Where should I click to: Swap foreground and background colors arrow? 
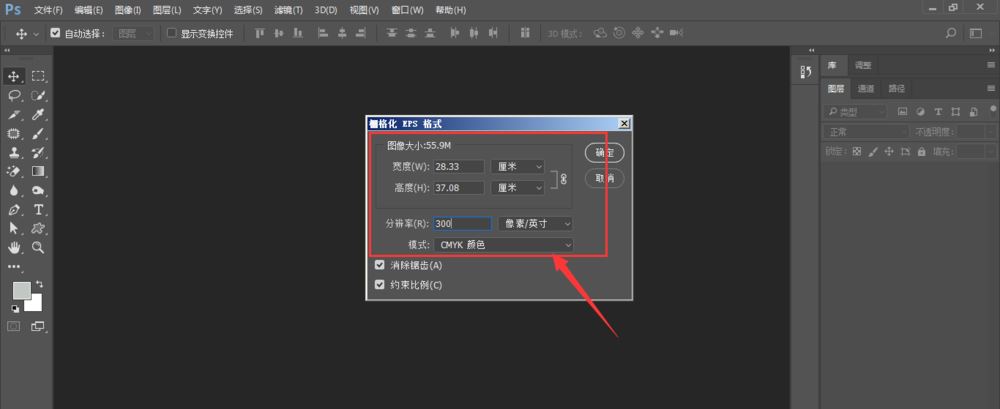click(40, 283)
